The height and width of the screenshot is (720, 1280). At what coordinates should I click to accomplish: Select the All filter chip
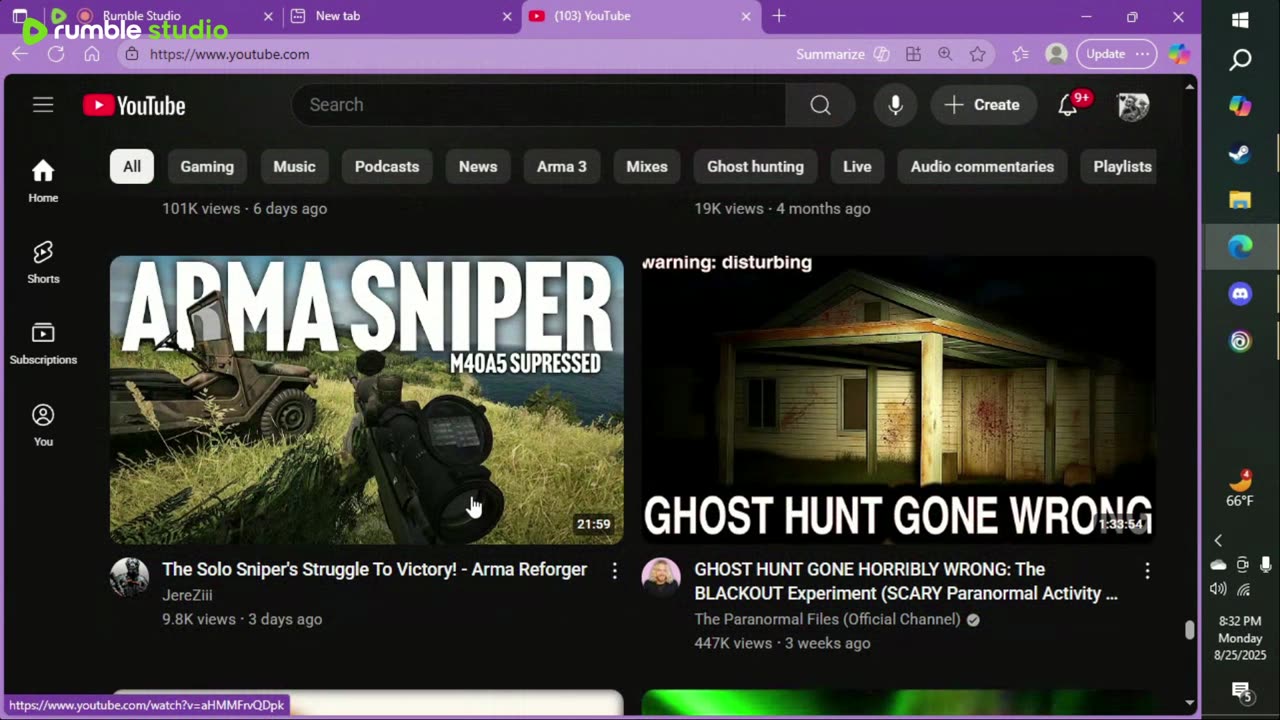pos(132,167)
